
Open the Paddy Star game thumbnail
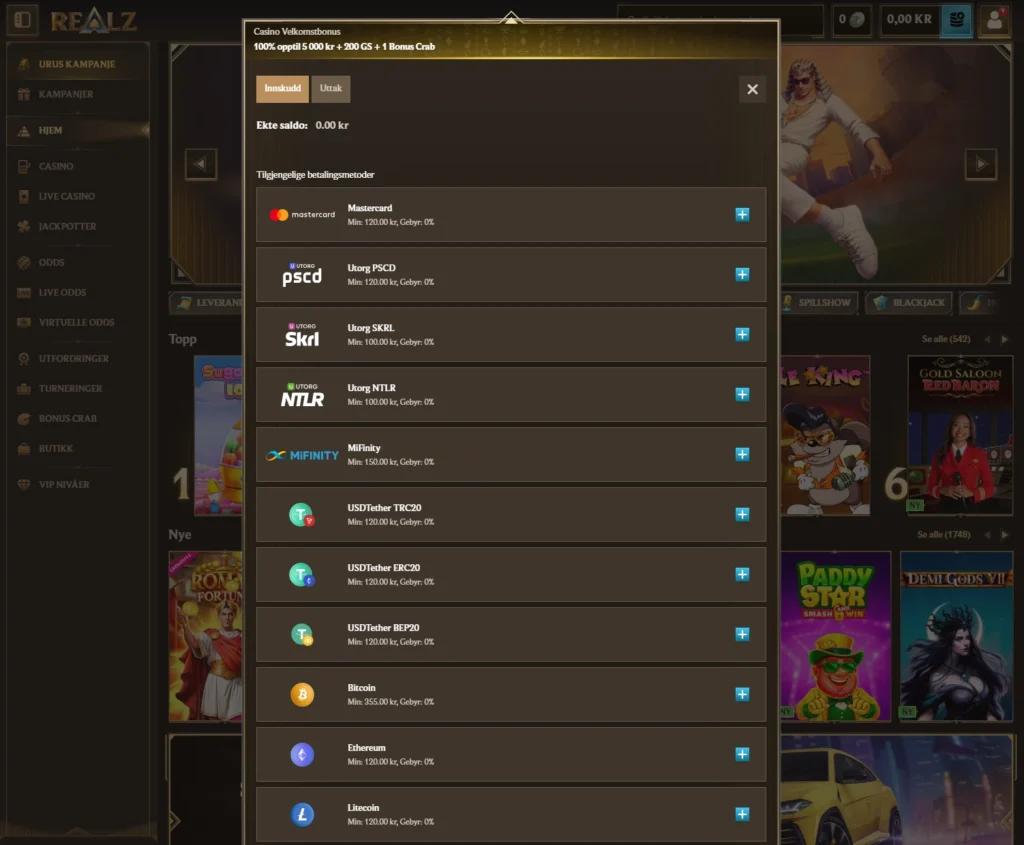pos(835,636)
